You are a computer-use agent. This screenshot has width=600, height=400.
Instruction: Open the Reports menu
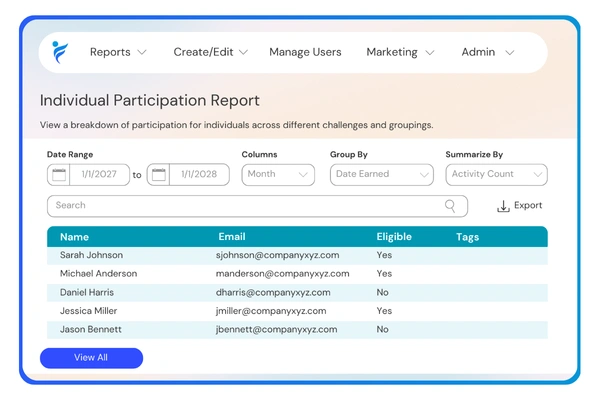(110, 52)
